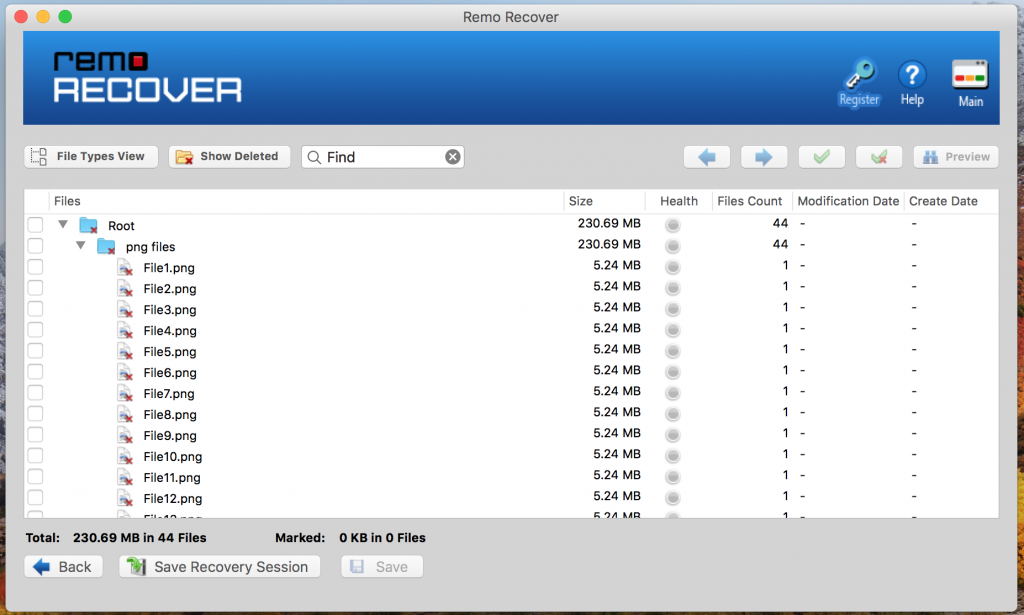Click File8.png file icon
Image resolution: width=1024 pixels, height=615 pixels.
pyautogui.click(x=125, y=414)
